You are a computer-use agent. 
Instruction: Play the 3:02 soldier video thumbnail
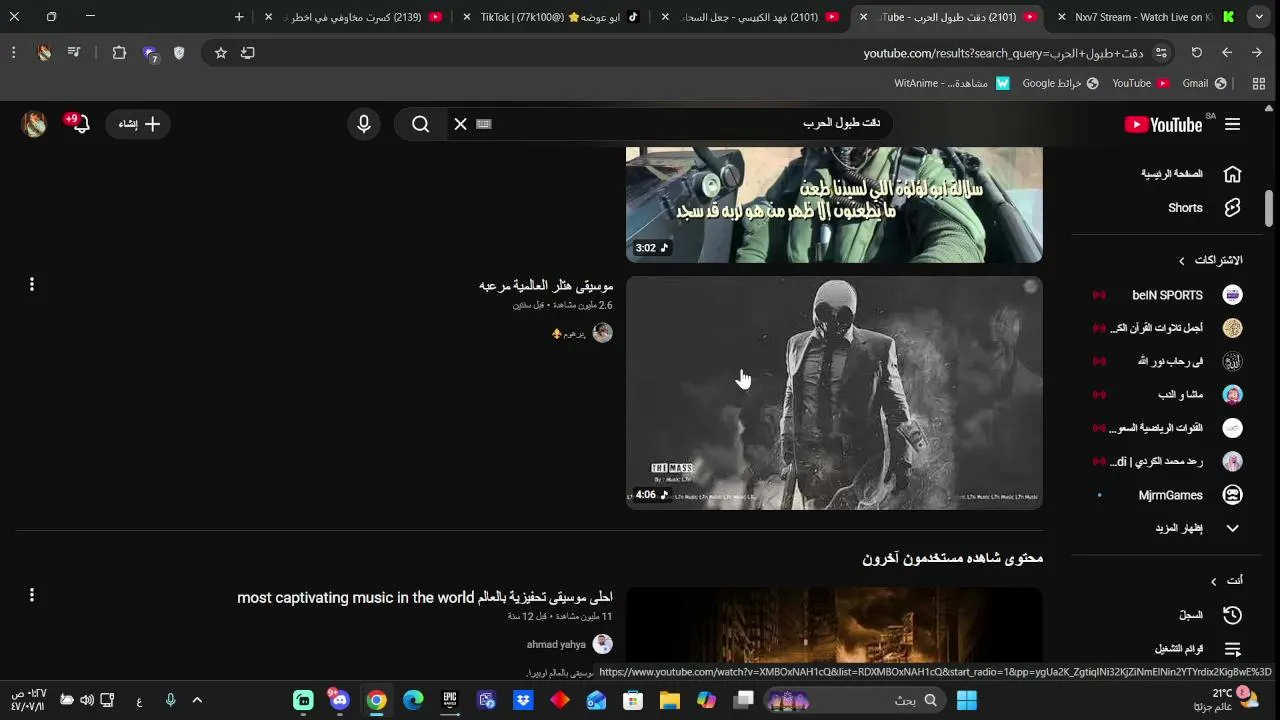click(x=834, y=205)
